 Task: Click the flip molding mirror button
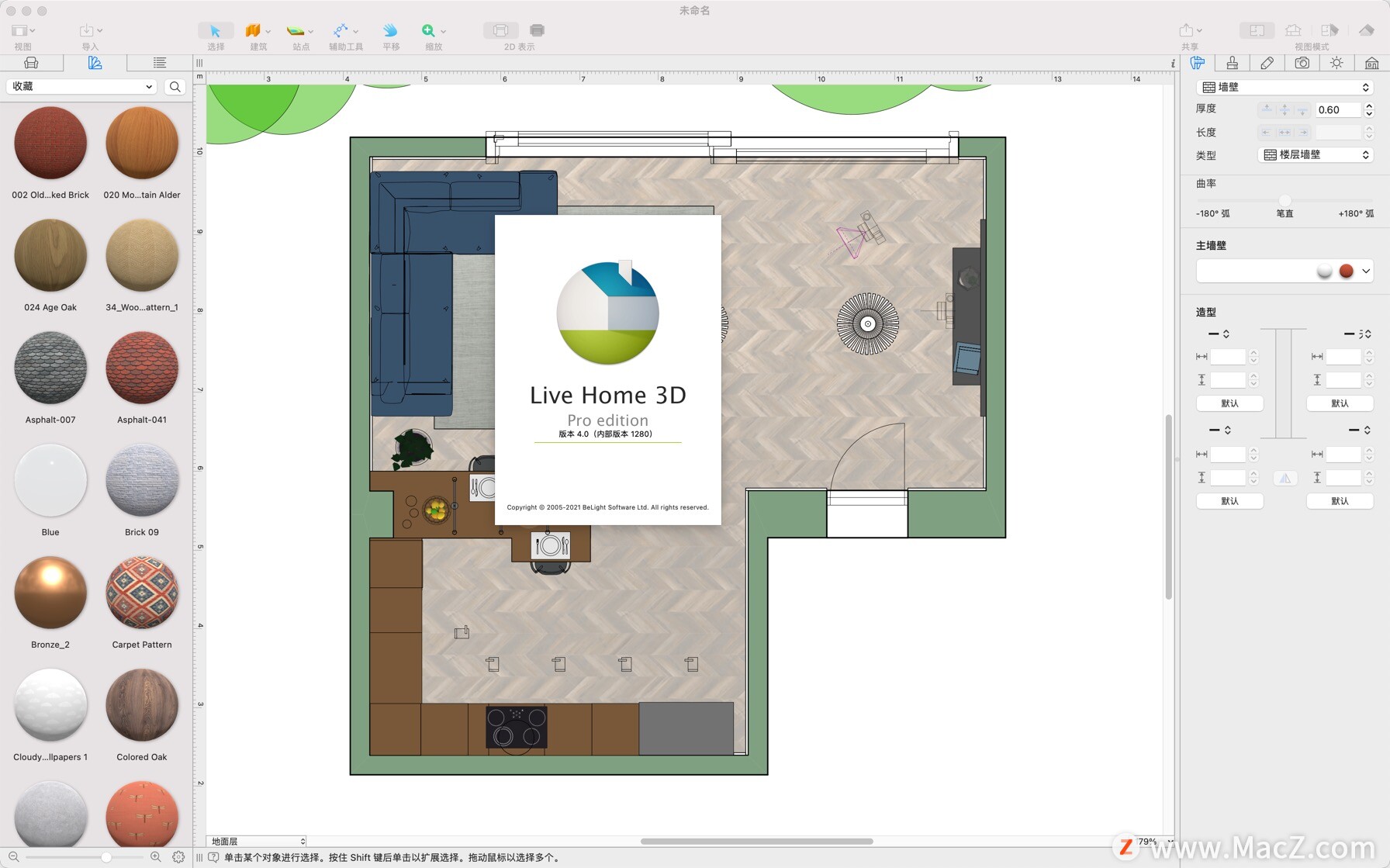coord(1285,478)
